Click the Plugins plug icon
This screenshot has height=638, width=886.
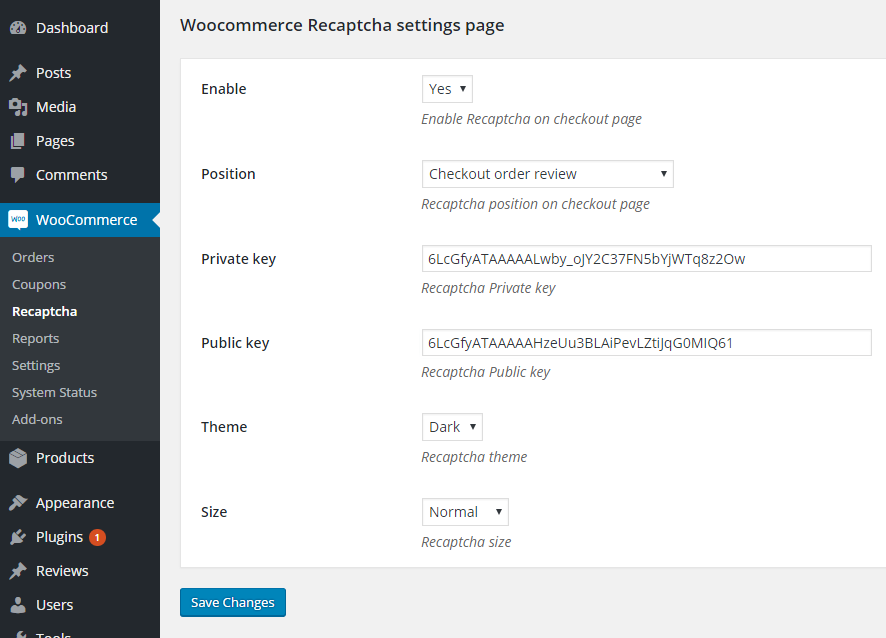click(x=18, y=537)
